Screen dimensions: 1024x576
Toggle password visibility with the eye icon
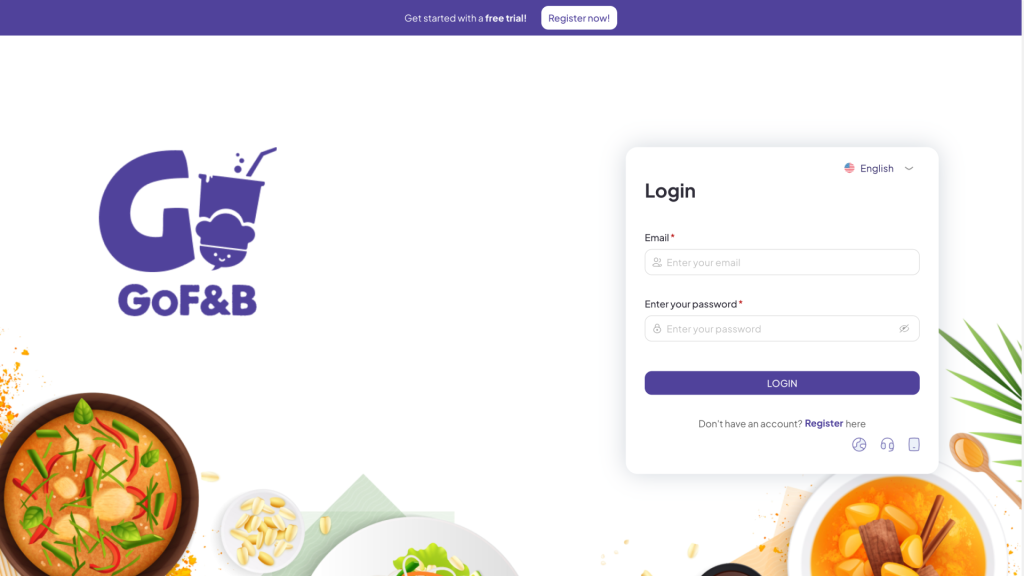[904, 328]
